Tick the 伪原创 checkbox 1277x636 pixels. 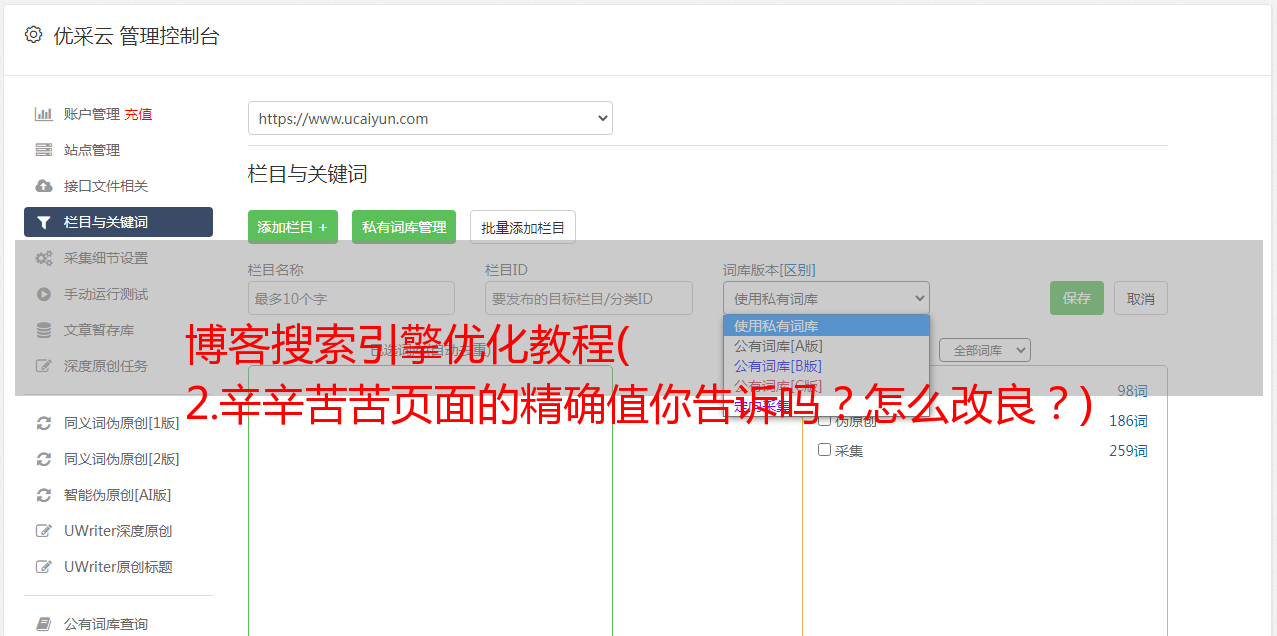(825, 420)
